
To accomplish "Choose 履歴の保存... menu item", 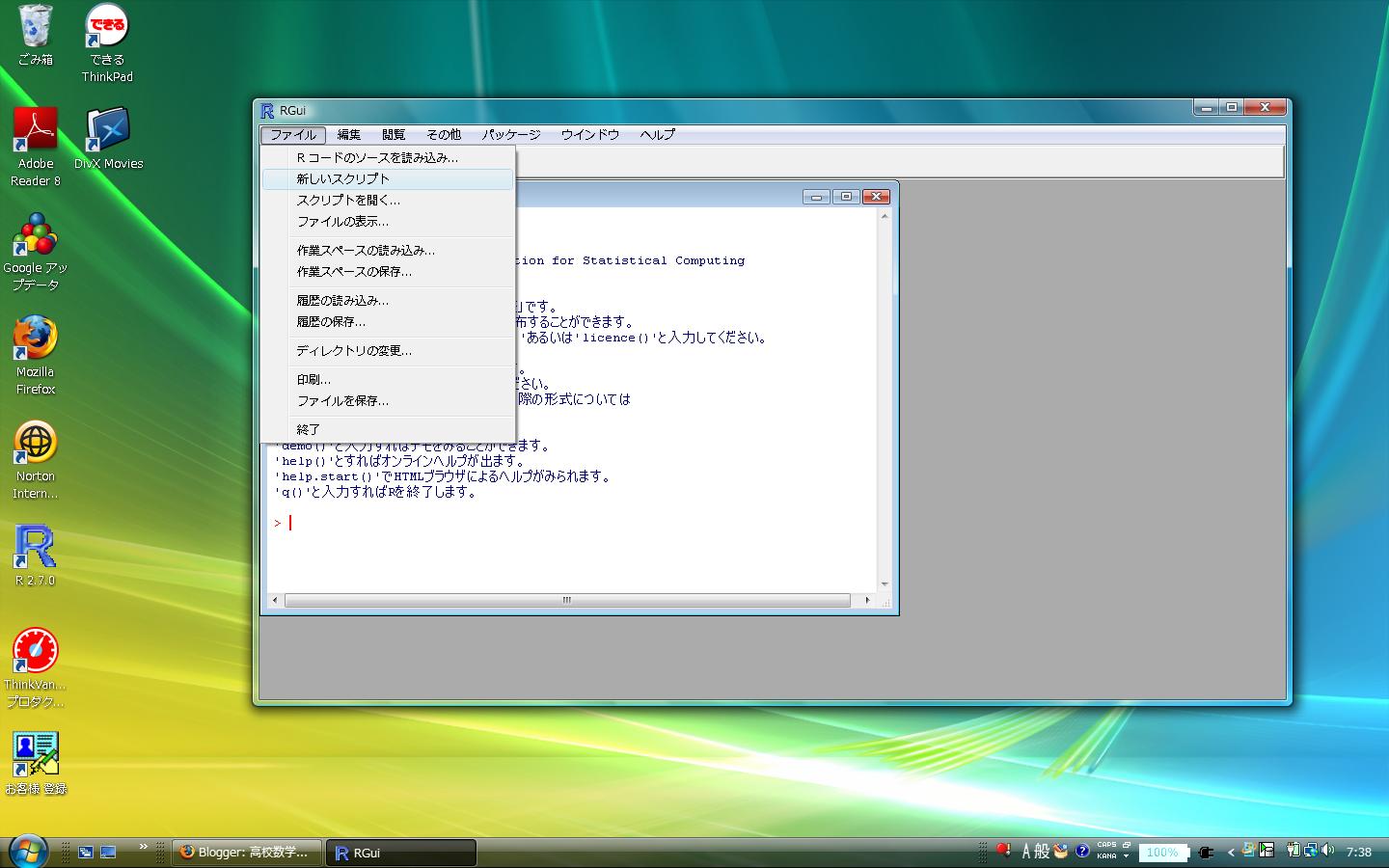I will point(388,321).
